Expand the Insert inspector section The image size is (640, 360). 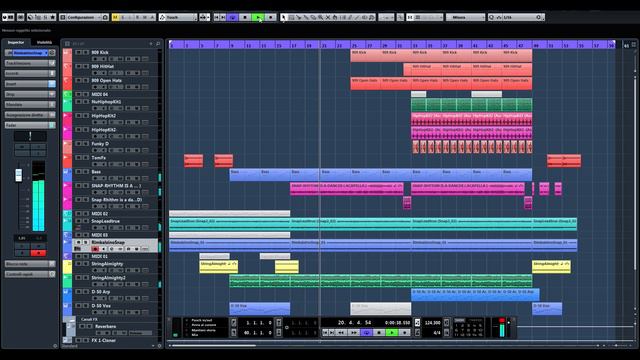[30, 84]
